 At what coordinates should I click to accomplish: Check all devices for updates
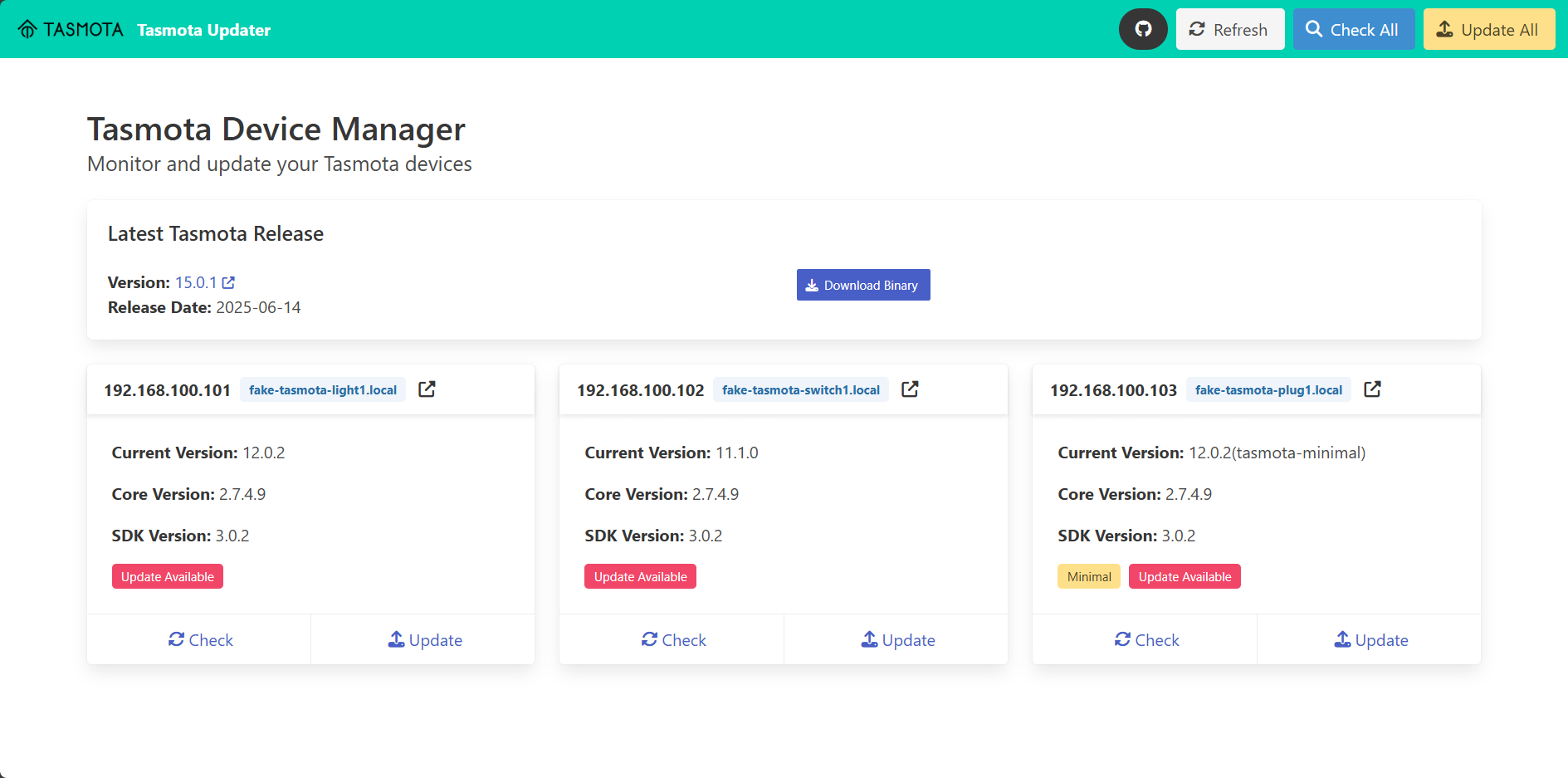1354,29
